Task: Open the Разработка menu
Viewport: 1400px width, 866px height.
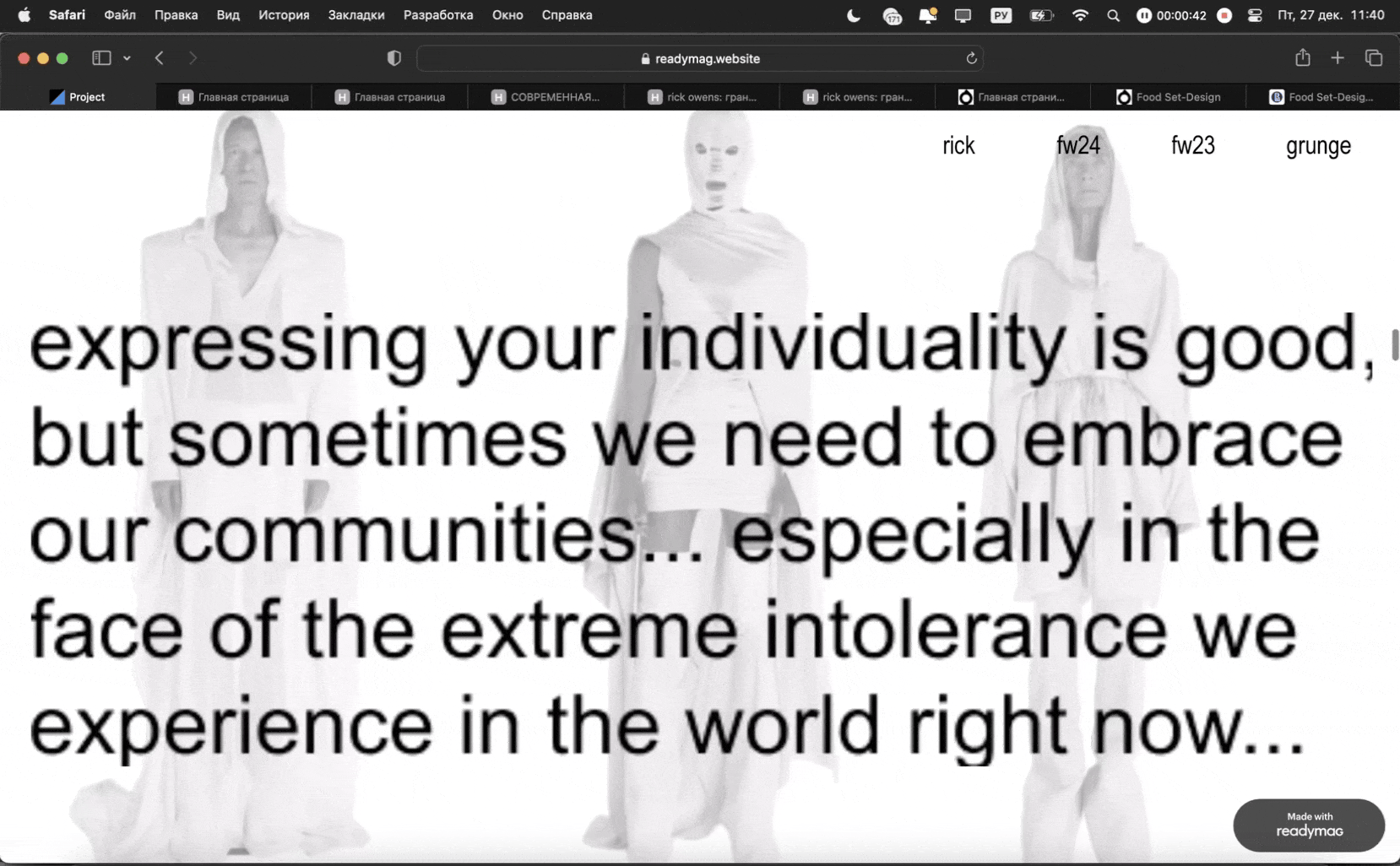Action: [x=438, y=15]
